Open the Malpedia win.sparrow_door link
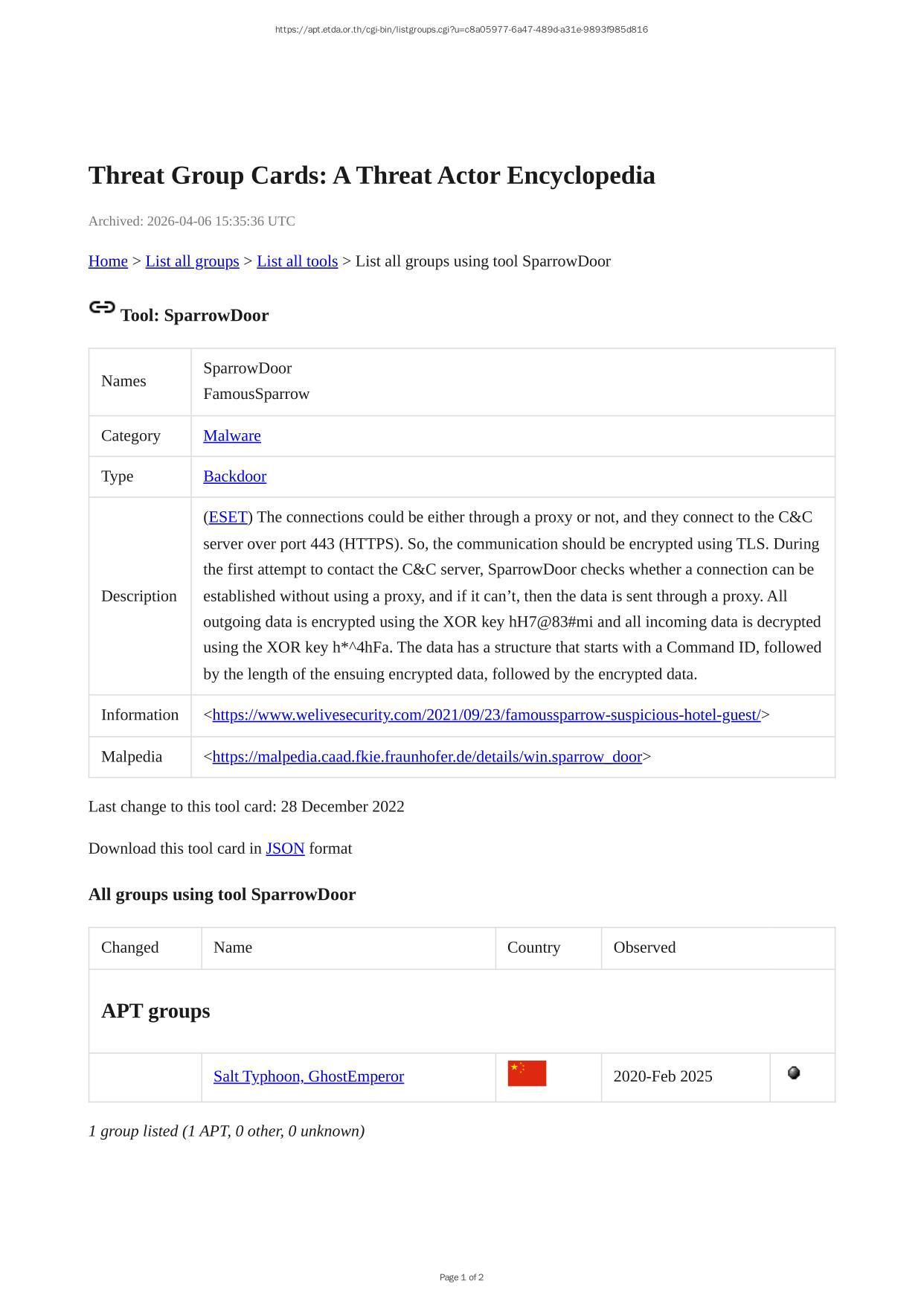The height and width of the screenshot is (1307, 924). [x=426, y=757]
